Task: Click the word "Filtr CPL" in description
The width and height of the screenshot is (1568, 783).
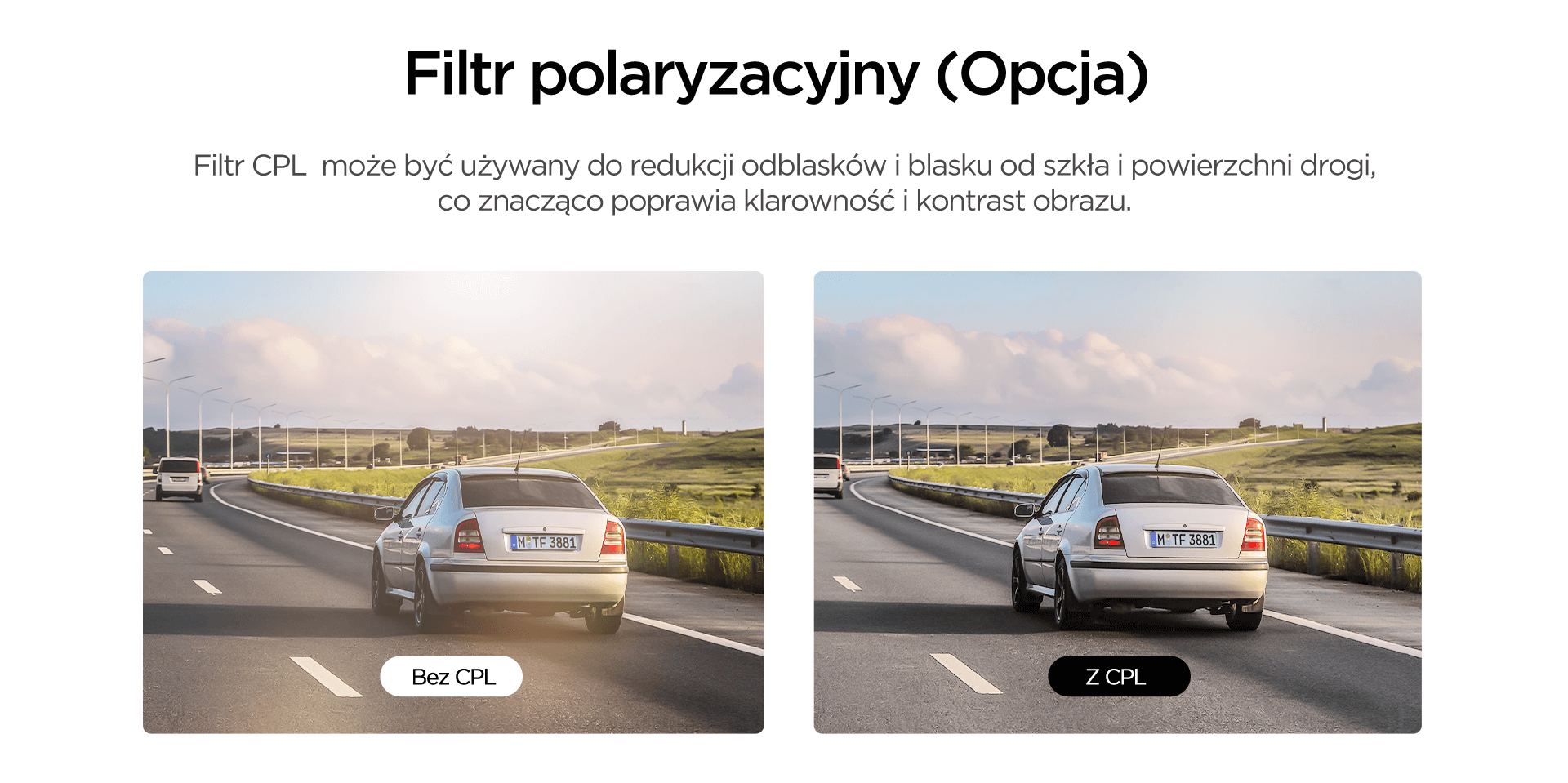Action: point(250,166)
